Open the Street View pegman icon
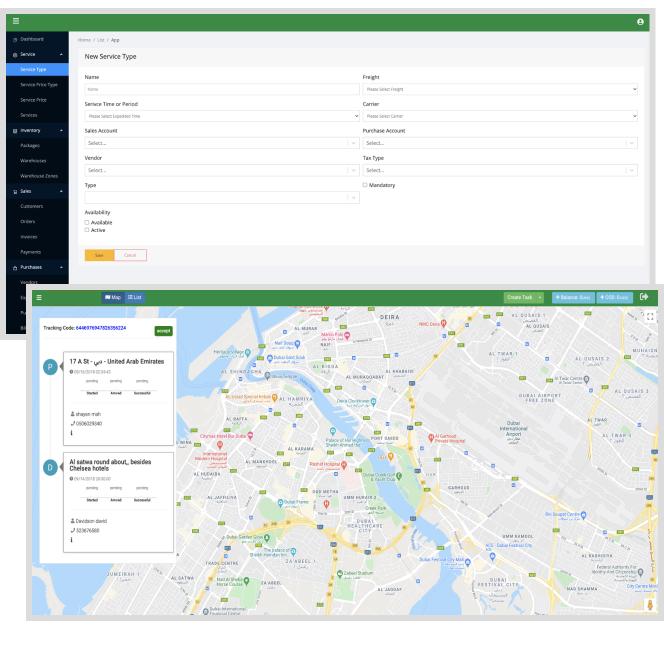 click(x=650, y=605)
